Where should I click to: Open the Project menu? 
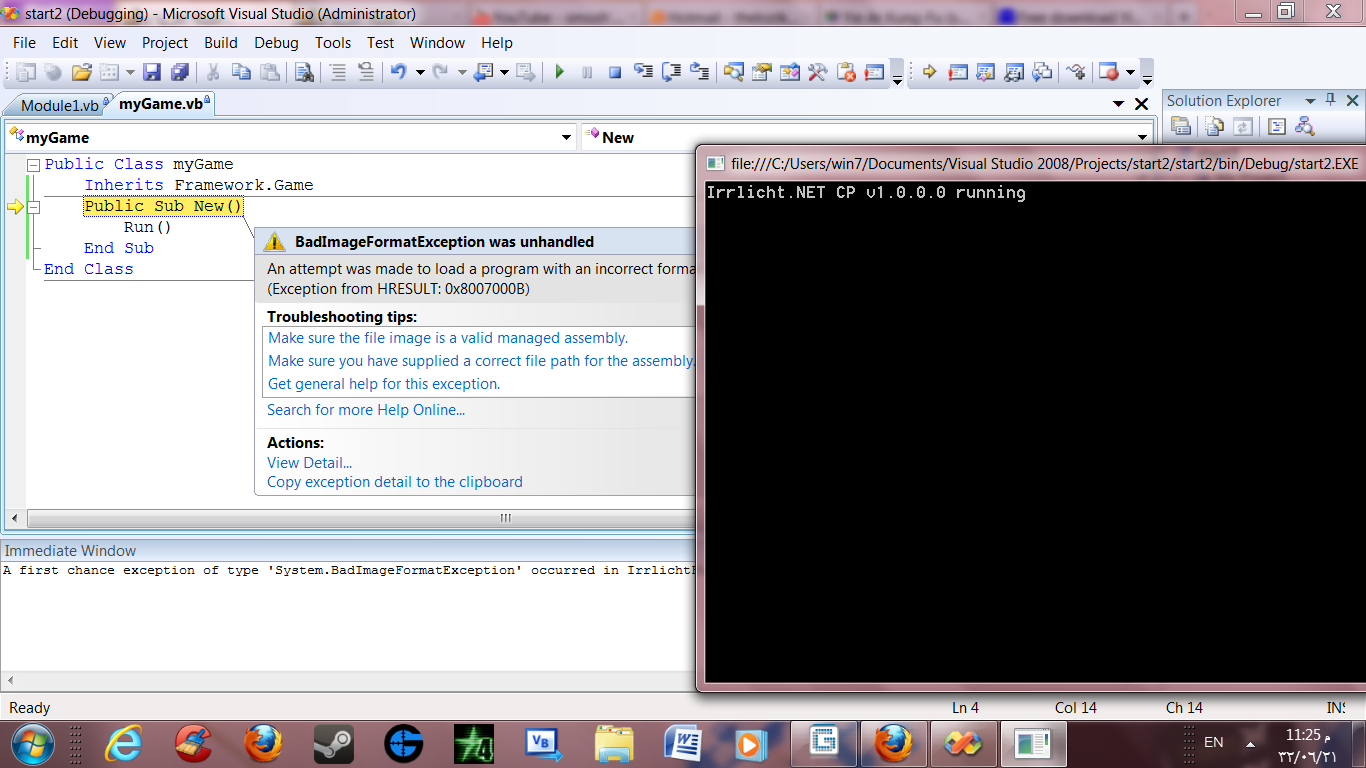165,43
